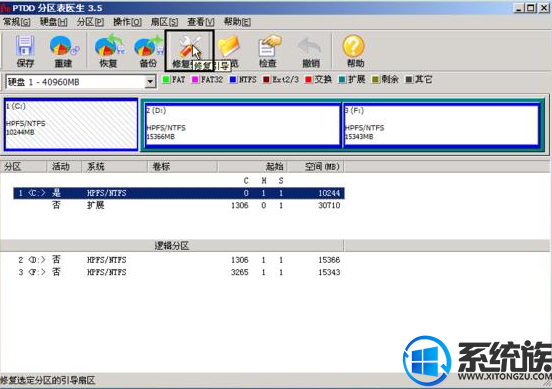
Task: Click the 修复引导 repair boot wrench icon
Action: [x=189, y=46]
